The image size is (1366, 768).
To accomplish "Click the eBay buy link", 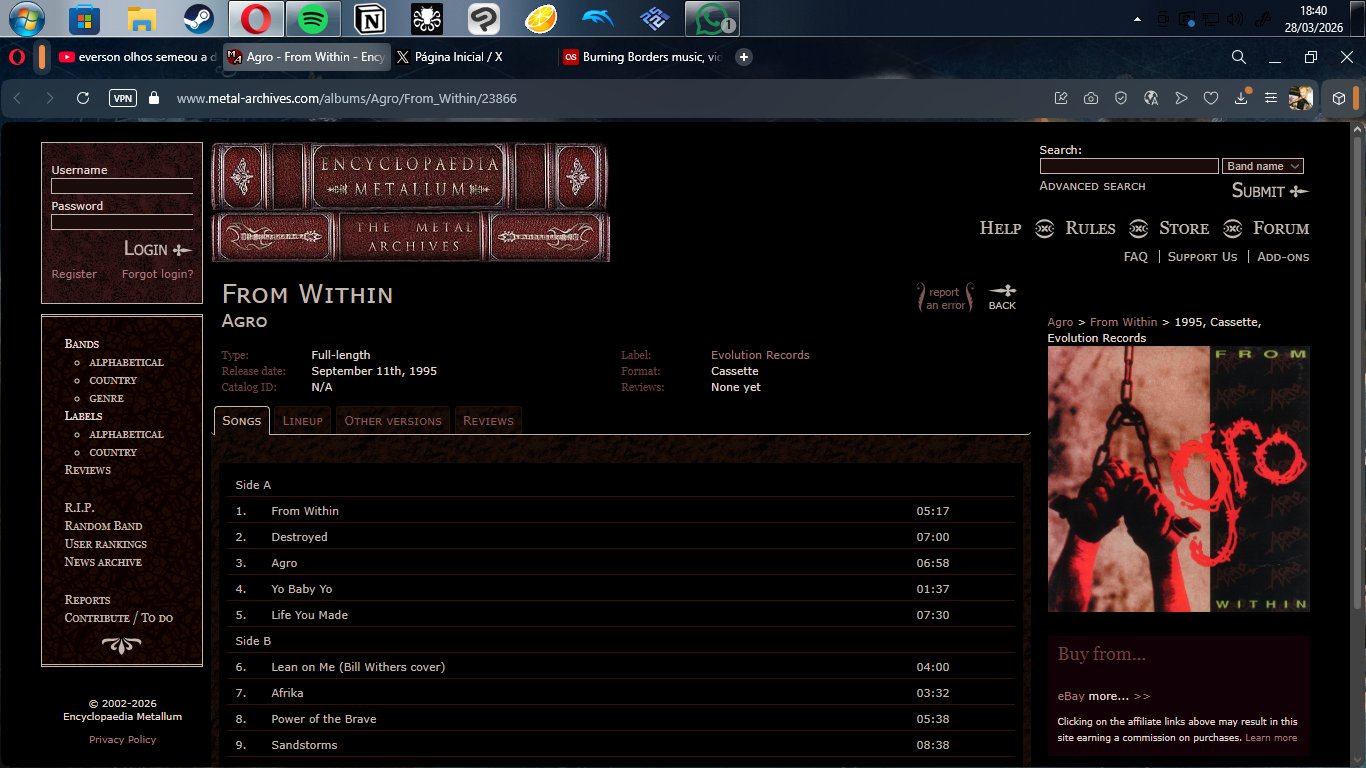I will pyautogui.click(x=1071, y=696).
